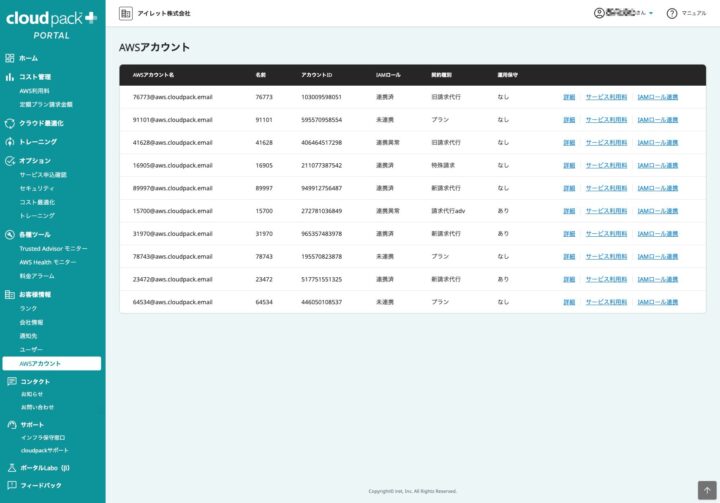Open cloudpackサポート in sidebar

pos(45,451)
